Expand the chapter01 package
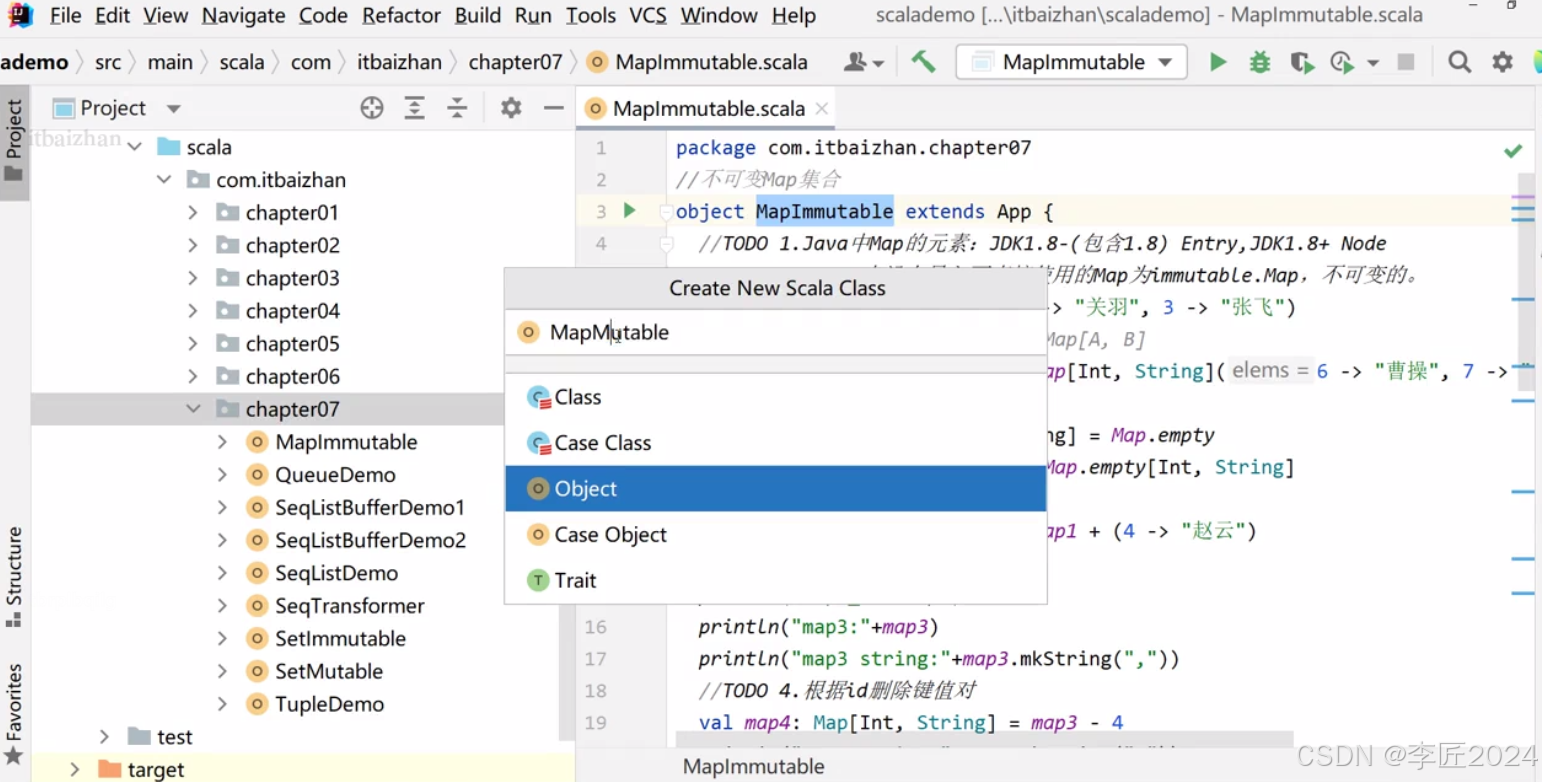 193,213
